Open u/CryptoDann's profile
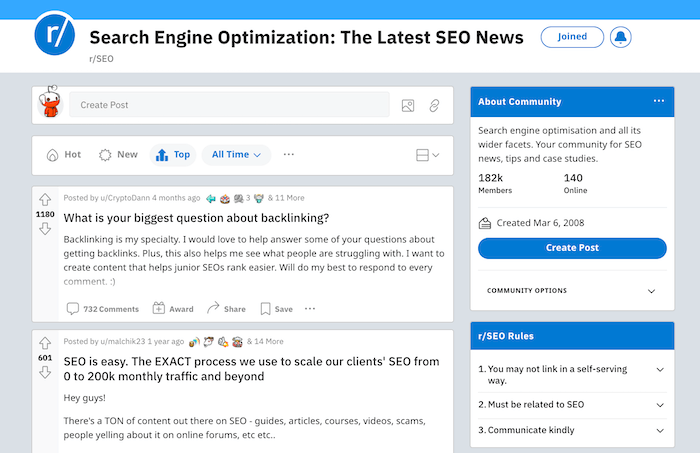This screenshot has height=453, width=700. pos(125,198)
